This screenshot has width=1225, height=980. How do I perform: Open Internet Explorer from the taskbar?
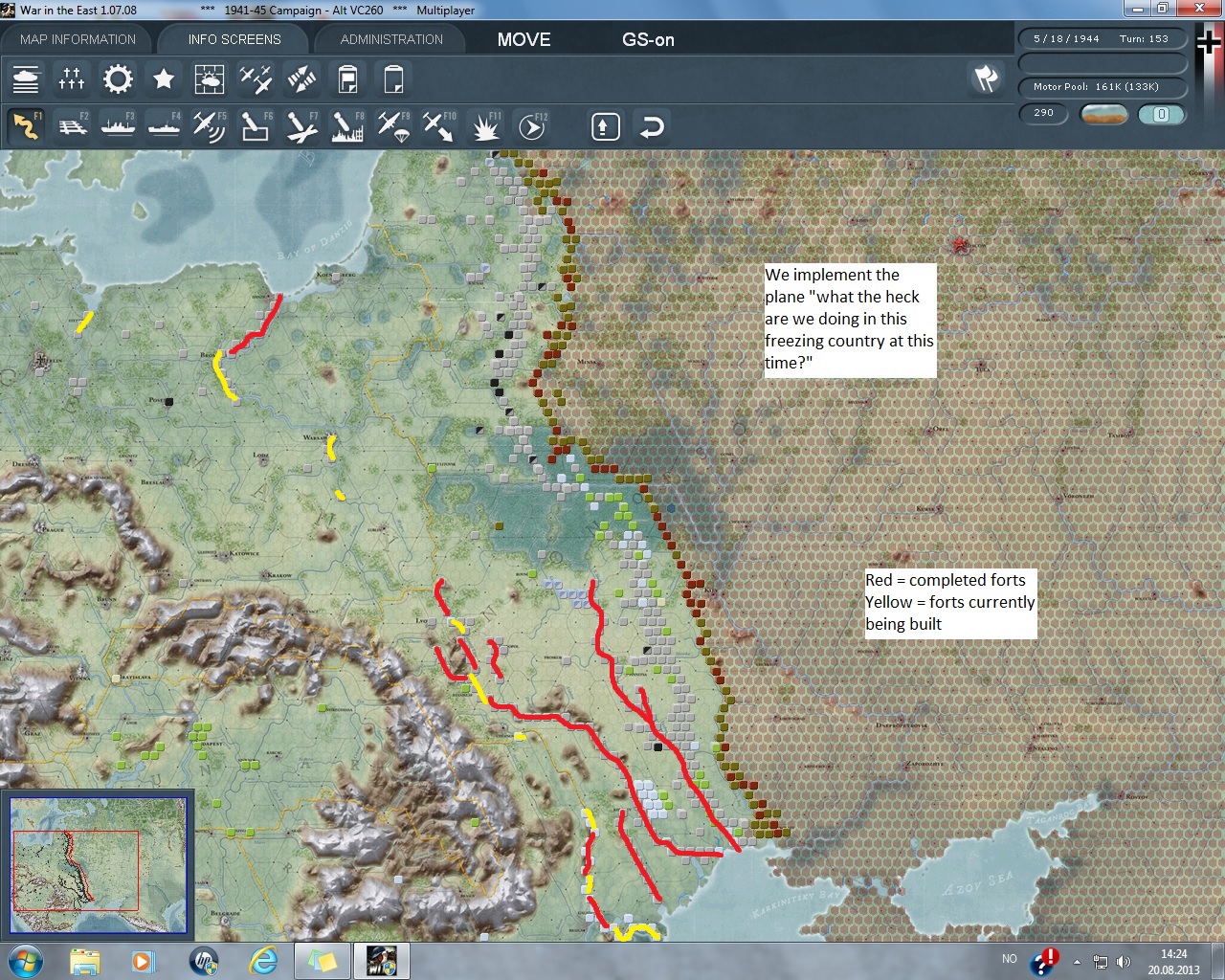[x=262, y=960]
